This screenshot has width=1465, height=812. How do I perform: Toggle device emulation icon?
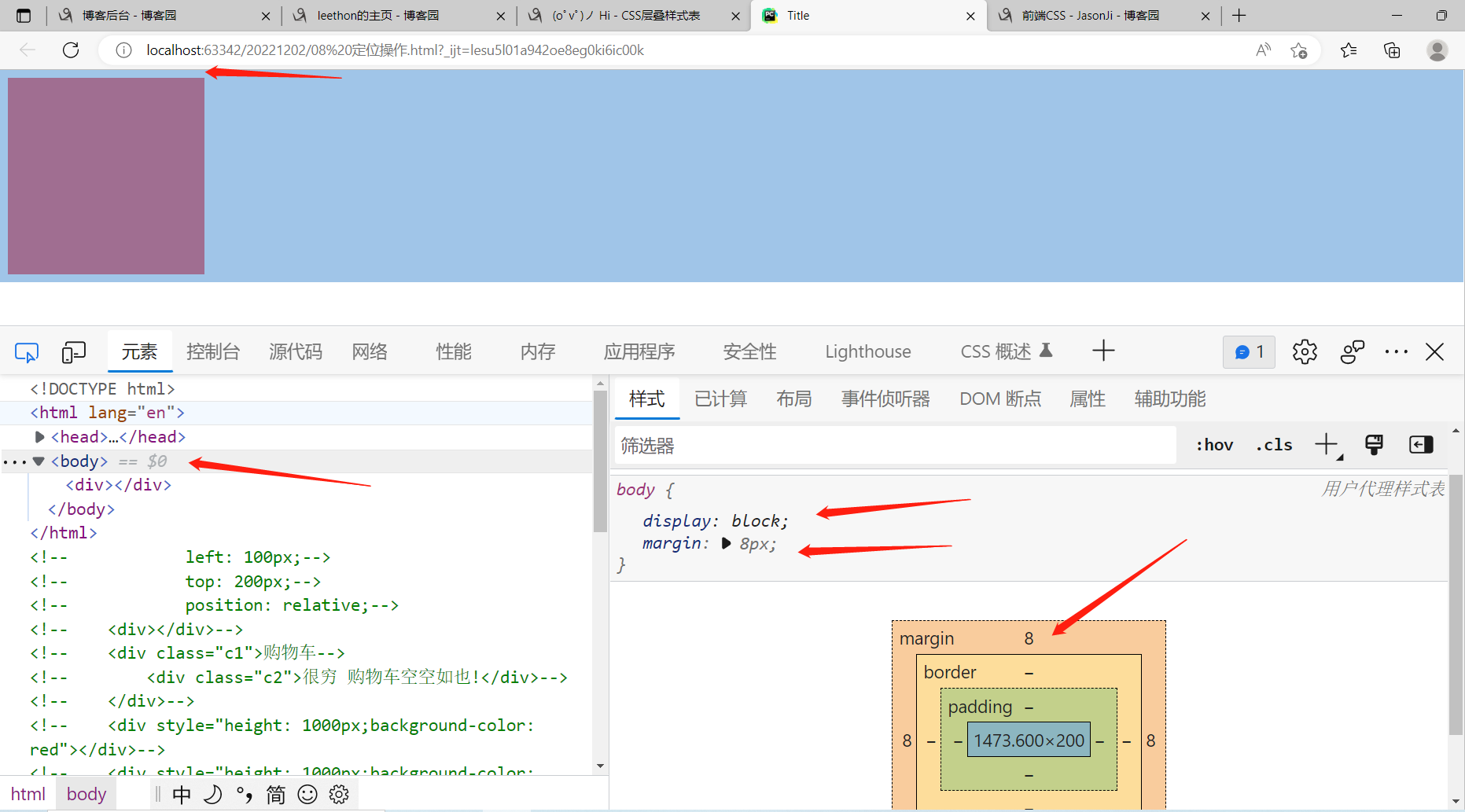click(x=73, y=352)
